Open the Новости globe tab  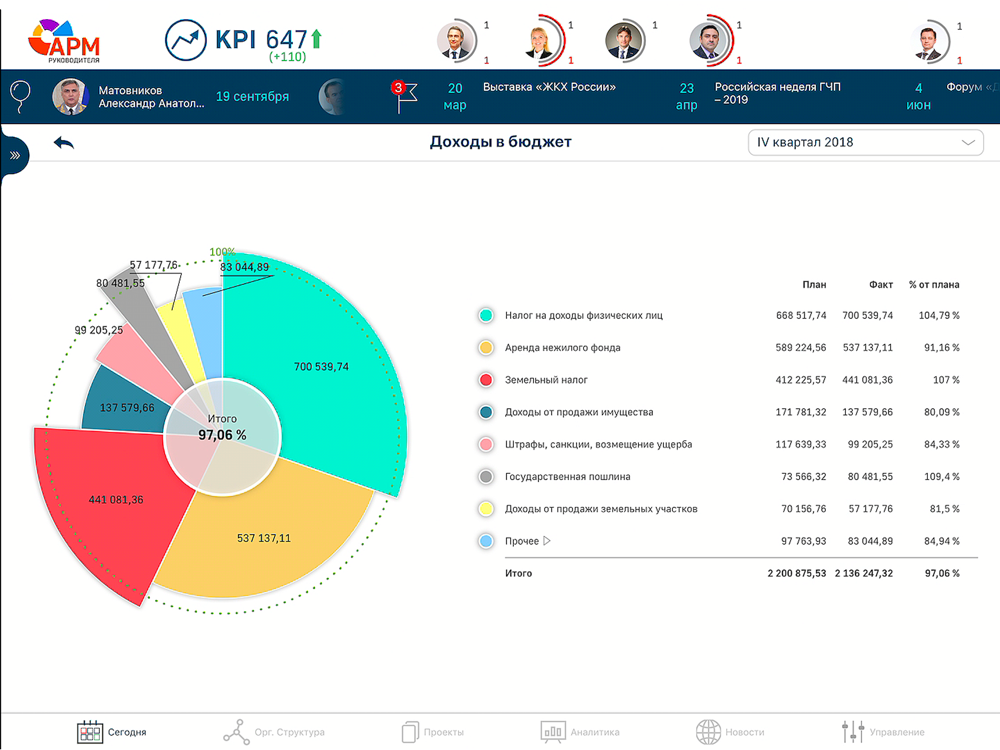[x=730, y=732]
